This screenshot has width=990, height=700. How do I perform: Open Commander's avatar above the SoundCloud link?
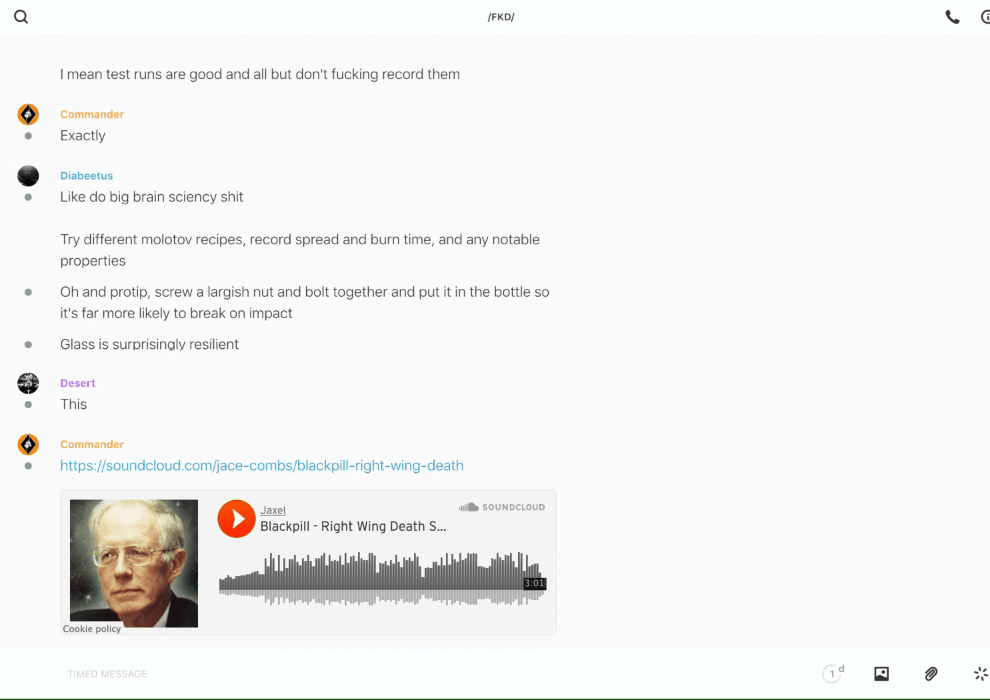click(x=28, y=445)
